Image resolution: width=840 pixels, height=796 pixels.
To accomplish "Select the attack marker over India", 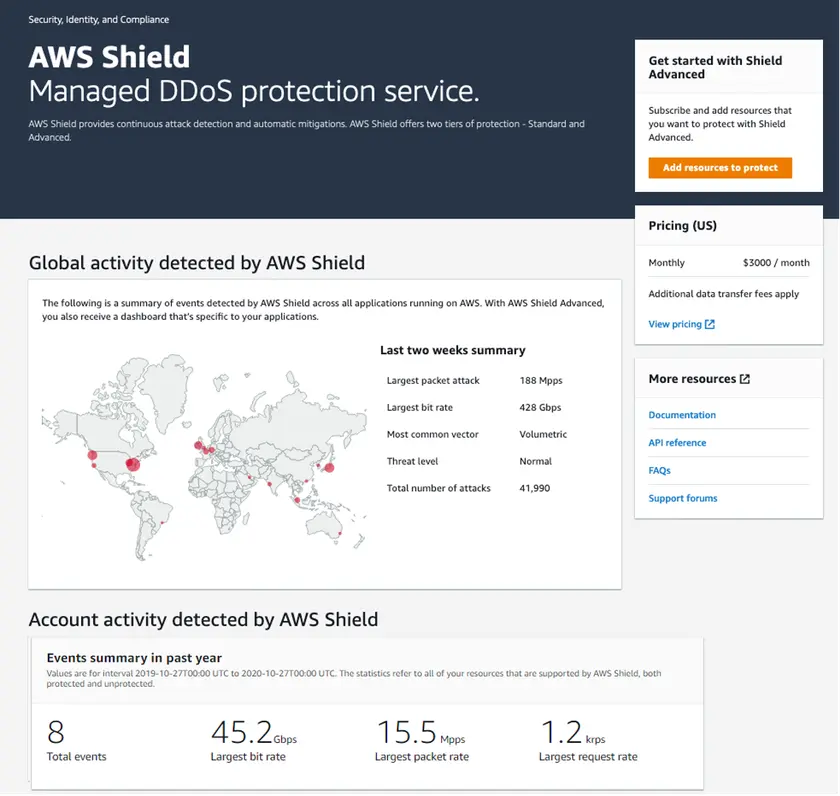I will [x=270, y=484].
